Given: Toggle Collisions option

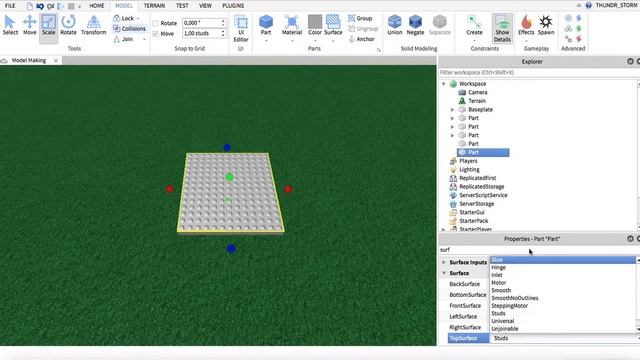Looking at the screenshot, I should (x=129, y=29).
